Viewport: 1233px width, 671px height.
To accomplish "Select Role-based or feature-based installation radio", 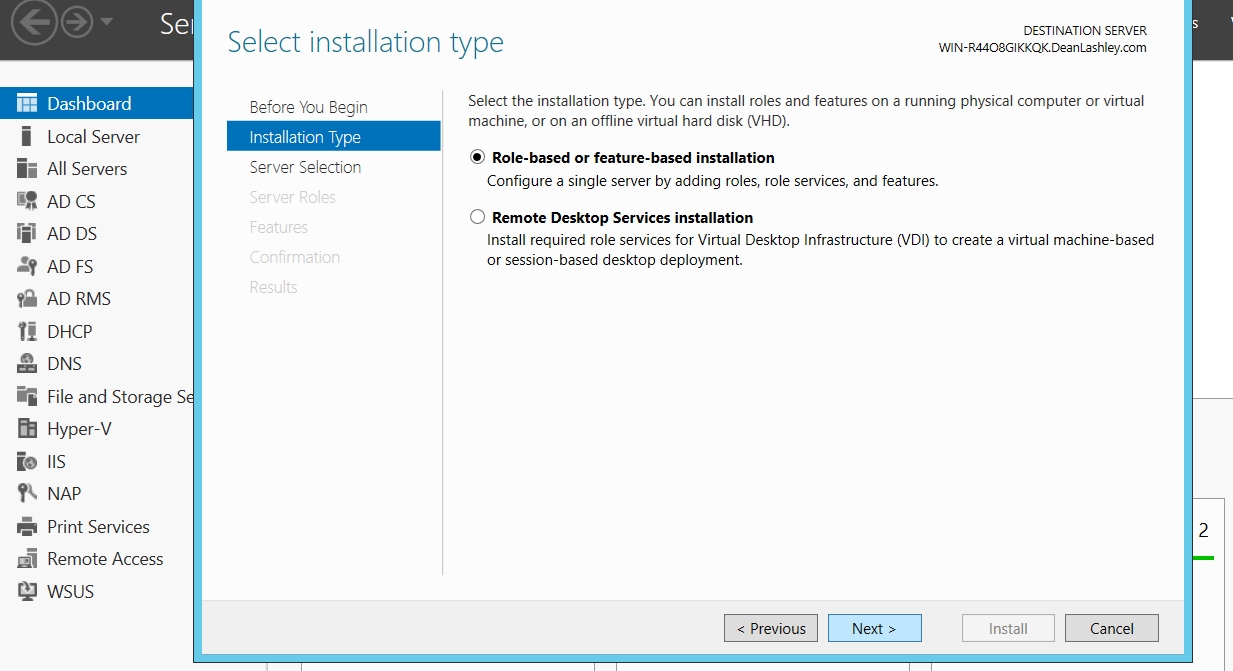I will coord(477,157).
